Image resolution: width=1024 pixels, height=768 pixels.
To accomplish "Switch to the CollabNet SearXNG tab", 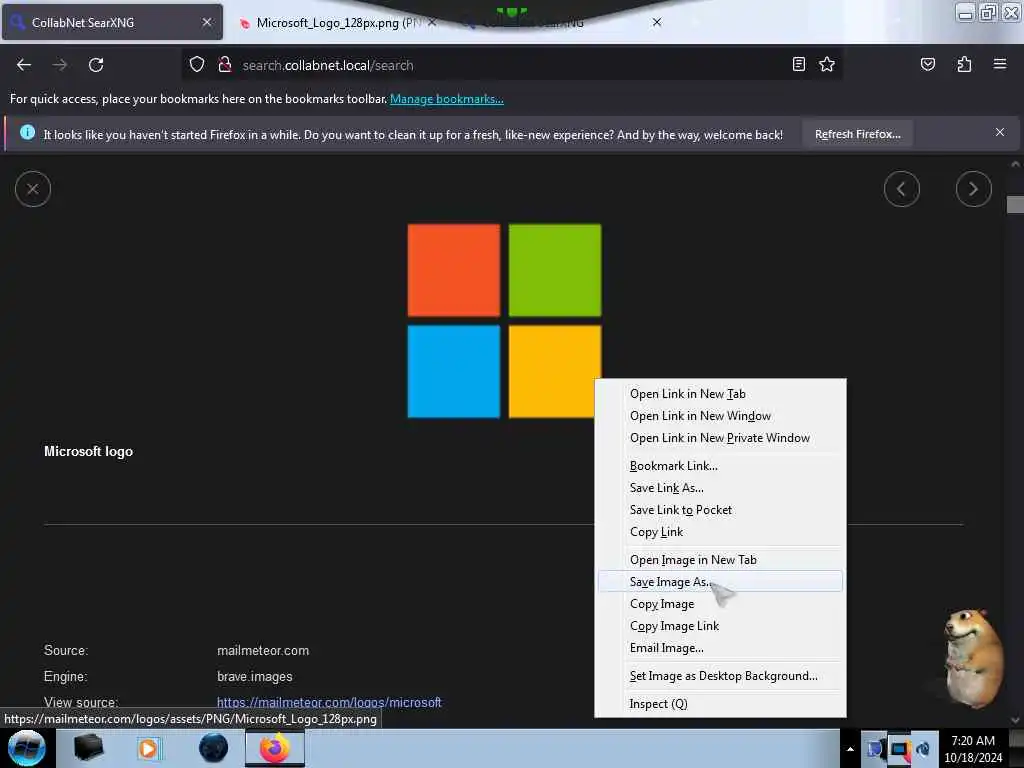I will [x=112, y=22].
